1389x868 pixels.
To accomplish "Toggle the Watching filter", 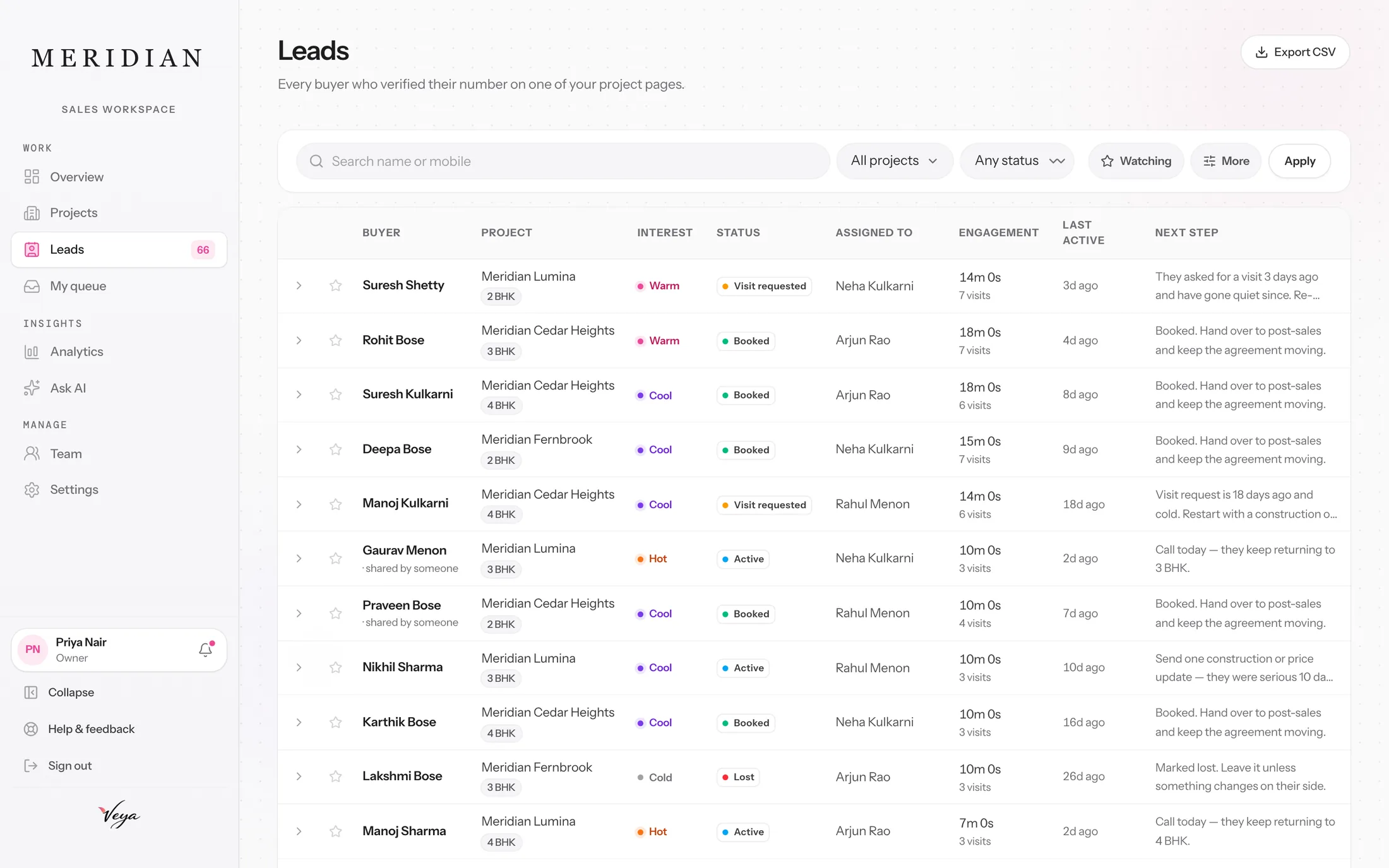I will coord(1136,161).
